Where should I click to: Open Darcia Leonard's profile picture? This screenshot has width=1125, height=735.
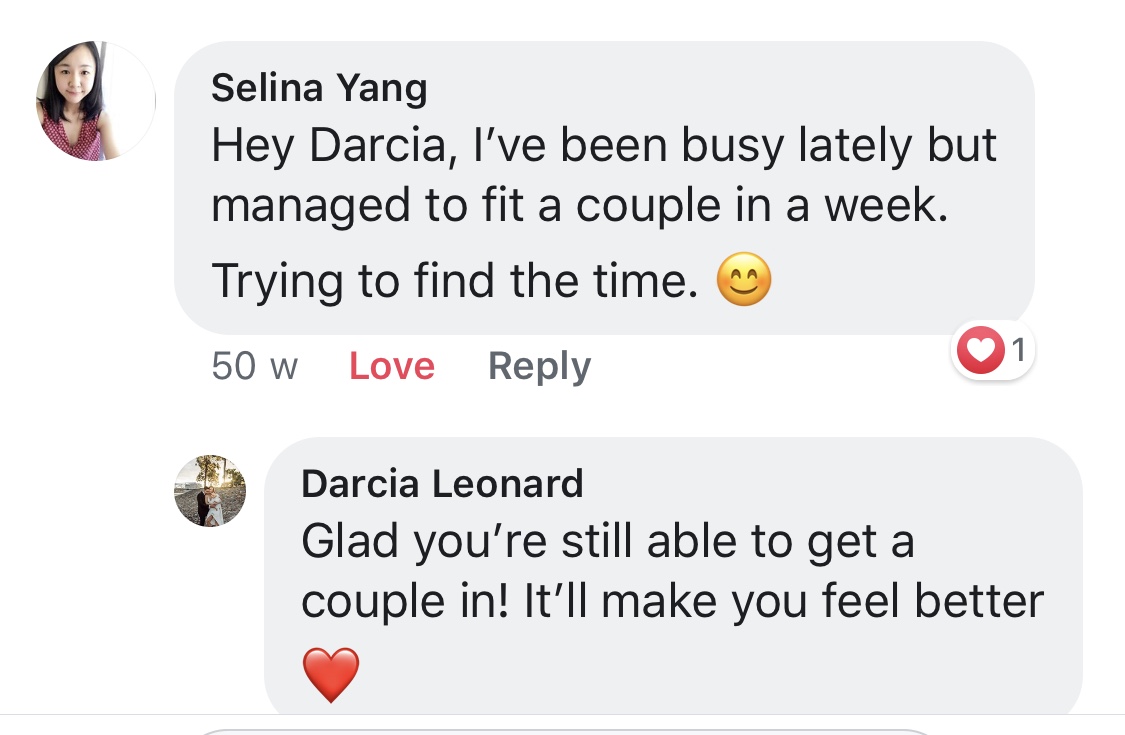click(x=210, y=491)
